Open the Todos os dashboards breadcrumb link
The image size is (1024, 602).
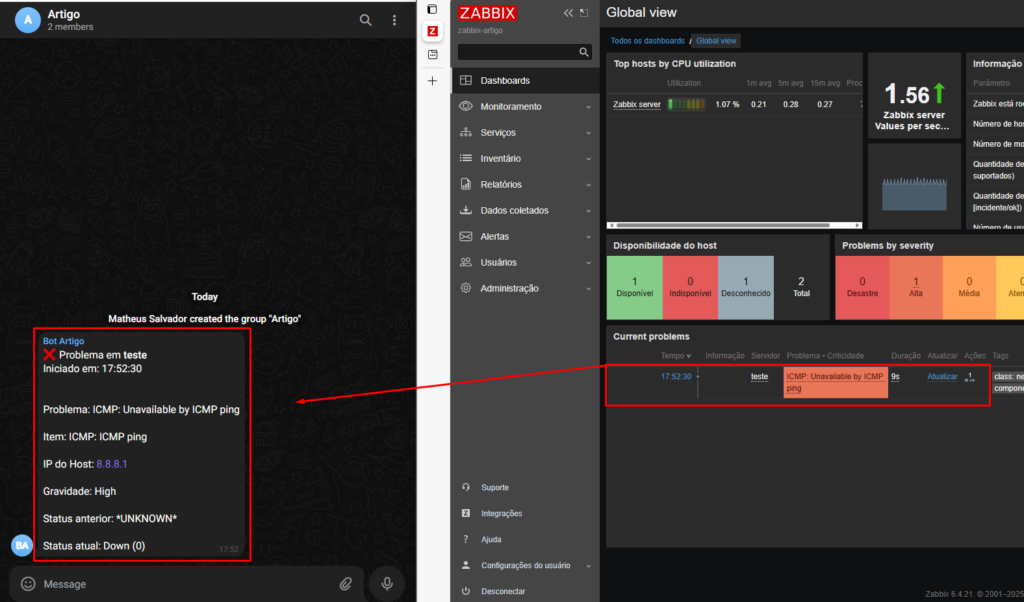(647, 40)
